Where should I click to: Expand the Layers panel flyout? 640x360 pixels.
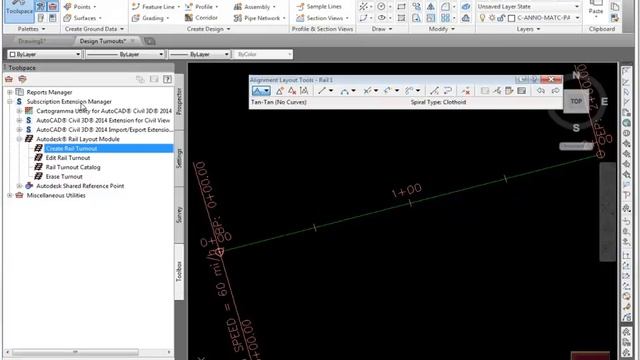528,29
